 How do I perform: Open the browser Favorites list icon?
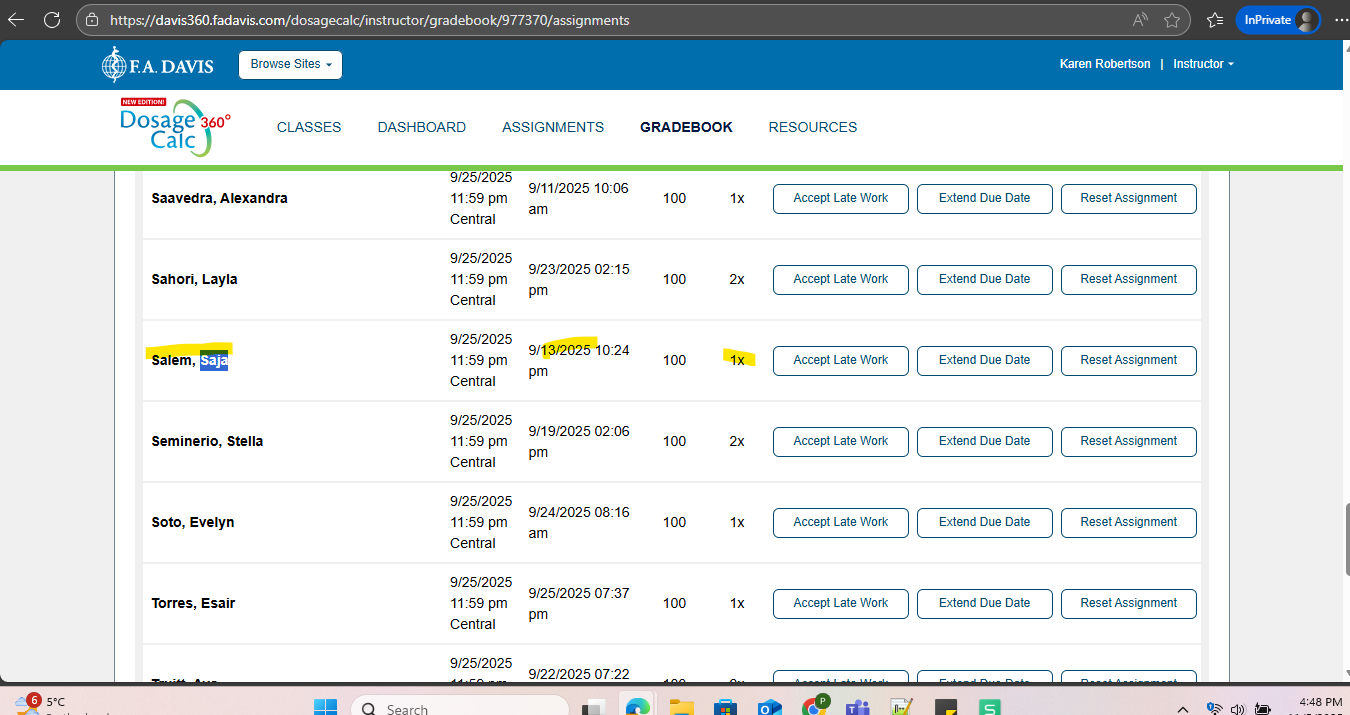(x=1215, y=20)
